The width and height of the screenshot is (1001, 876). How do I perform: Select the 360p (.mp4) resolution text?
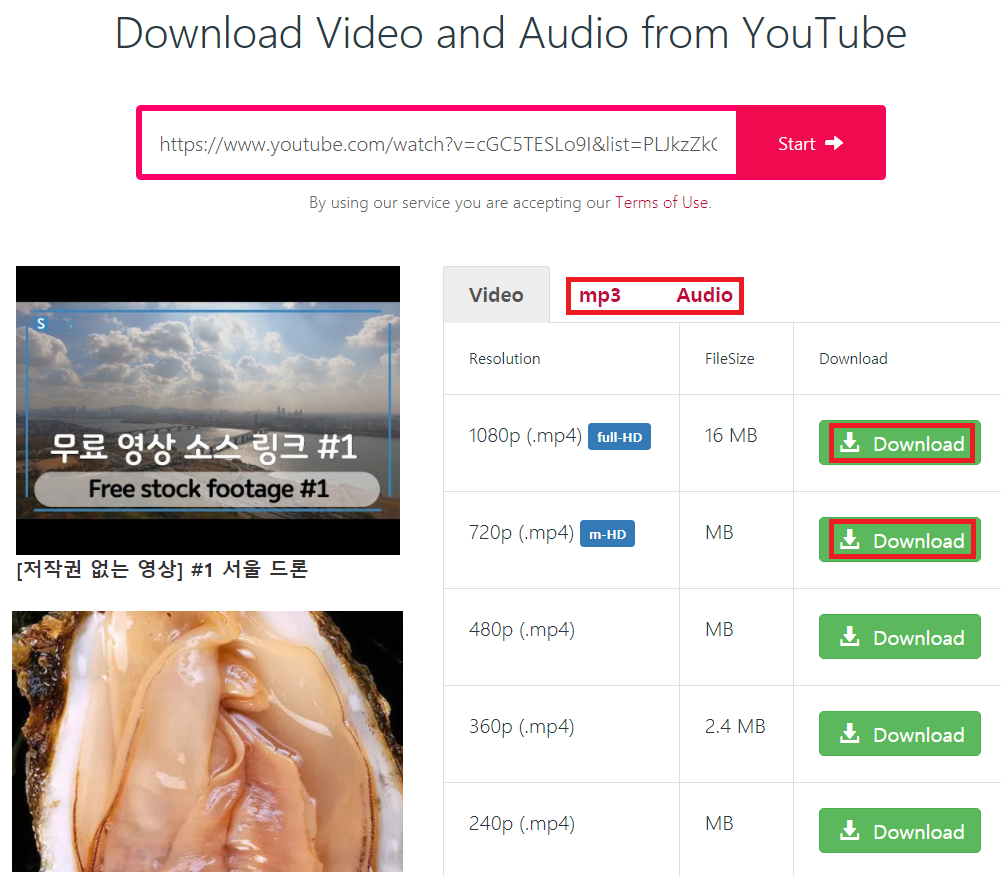(522, 727)
